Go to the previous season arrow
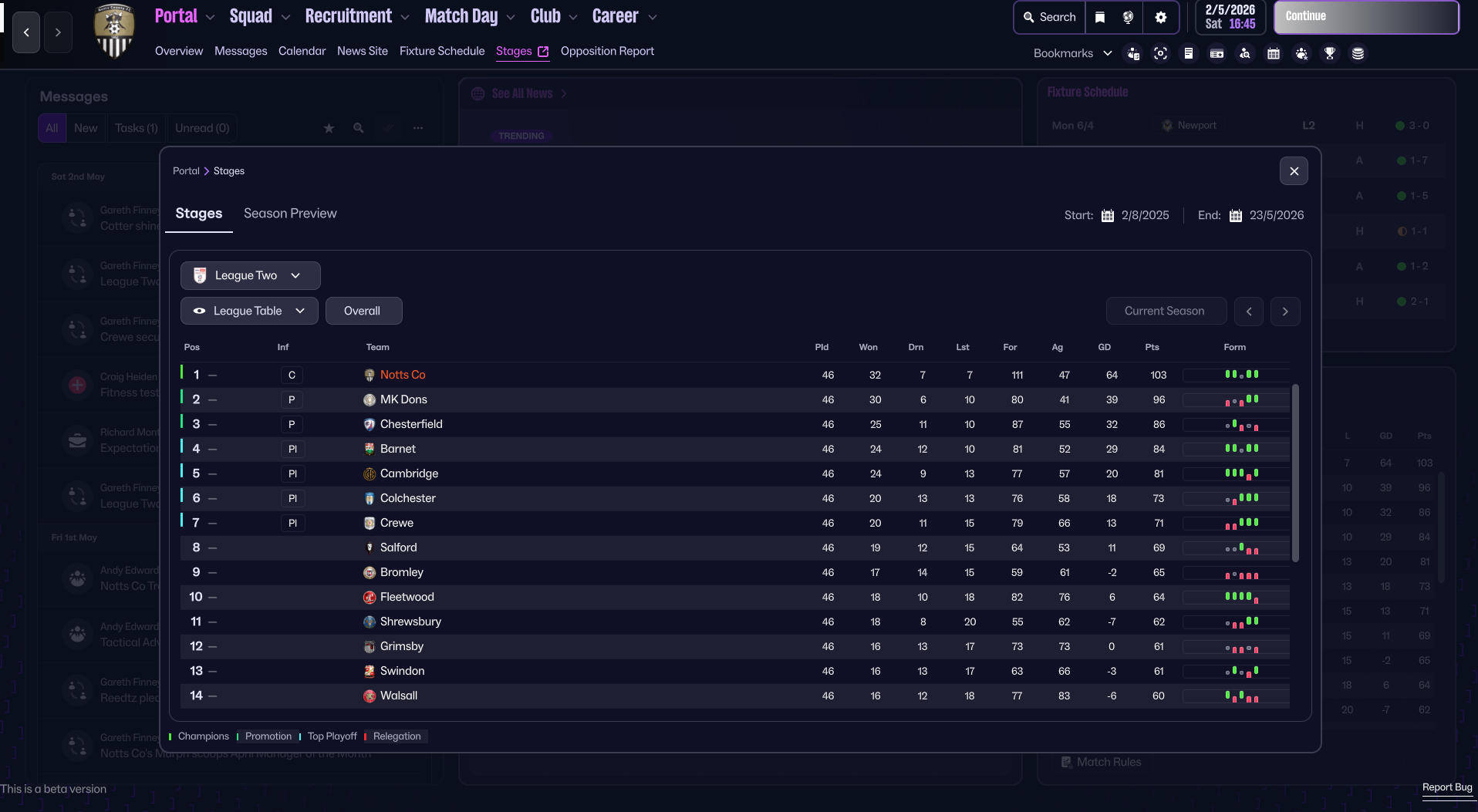The height and width of the screenshot is (812, 1478). [x=1249, y=312]
